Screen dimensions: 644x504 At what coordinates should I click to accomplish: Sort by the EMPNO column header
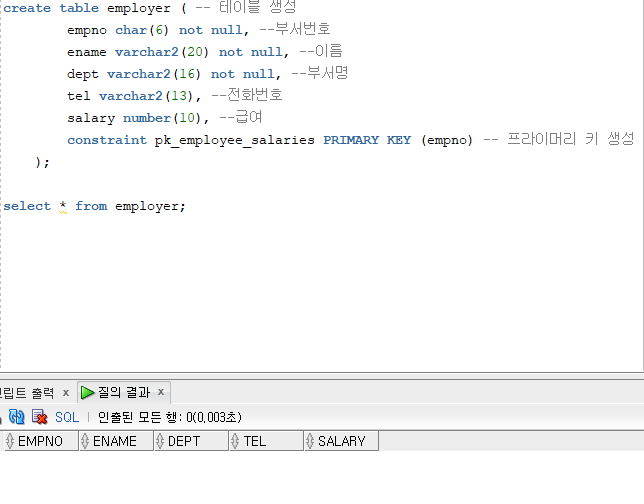[41, 441]
